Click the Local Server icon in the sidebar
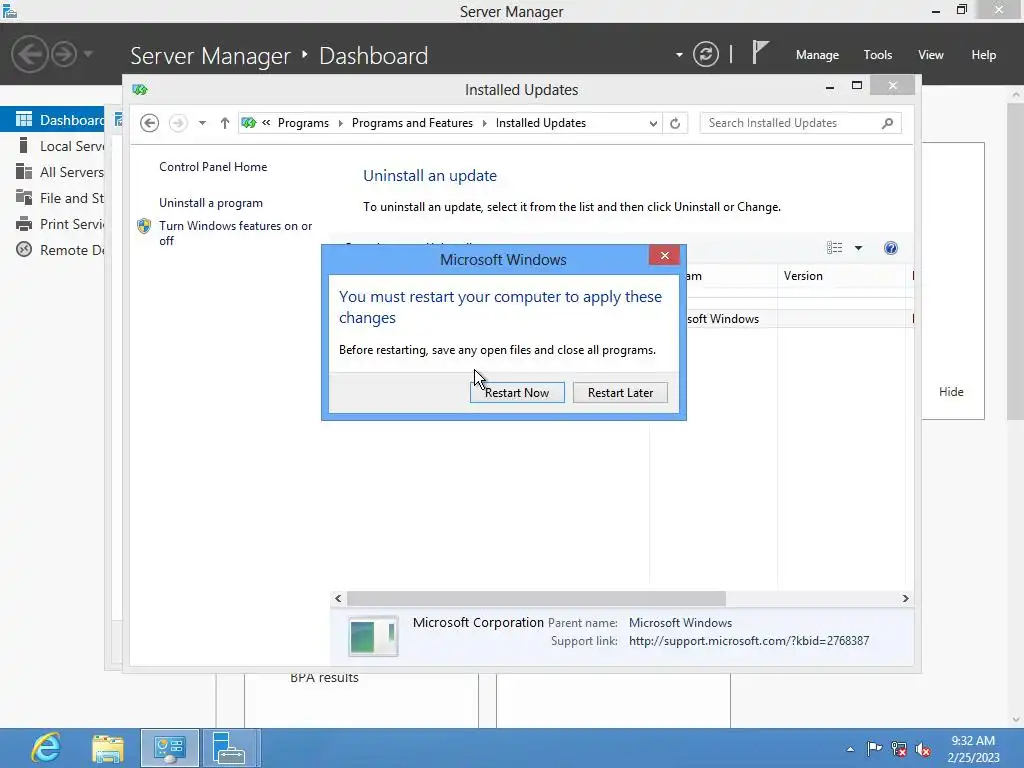This screenshot has width=1024, height=768. pos(24,145)
